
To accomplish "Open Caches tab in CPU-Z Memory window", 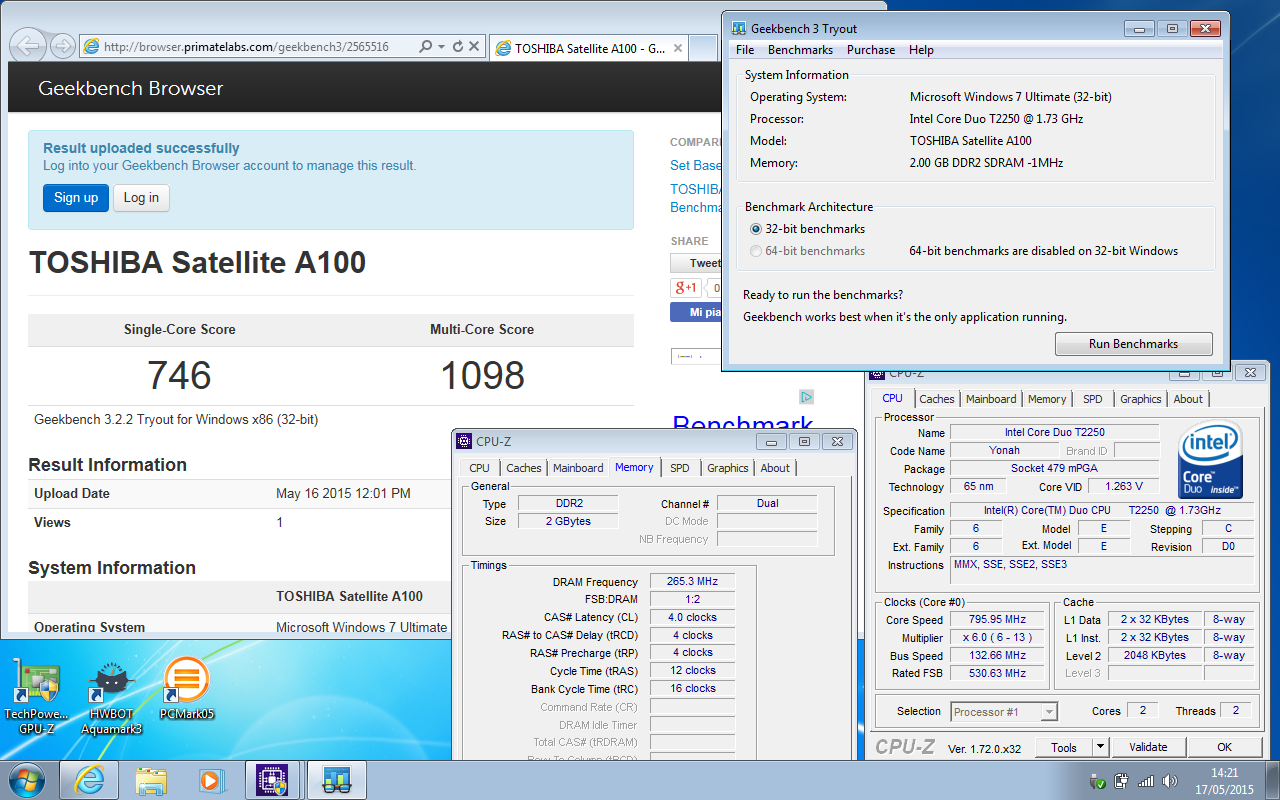I will [523, 468].
